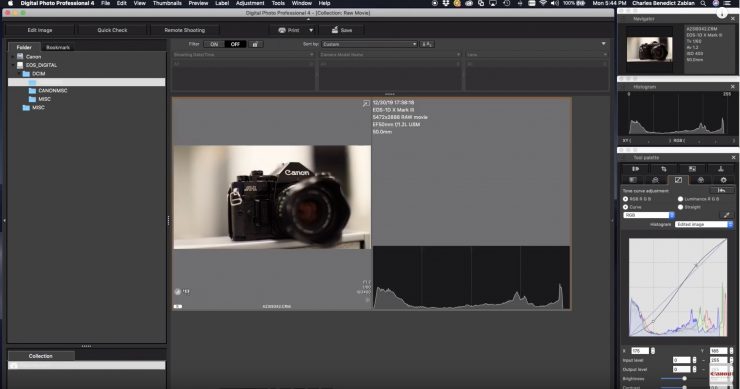This screenshot has width=740, height=389.
Task: Select the RGB R G B radio option
Action: (625, 199)
